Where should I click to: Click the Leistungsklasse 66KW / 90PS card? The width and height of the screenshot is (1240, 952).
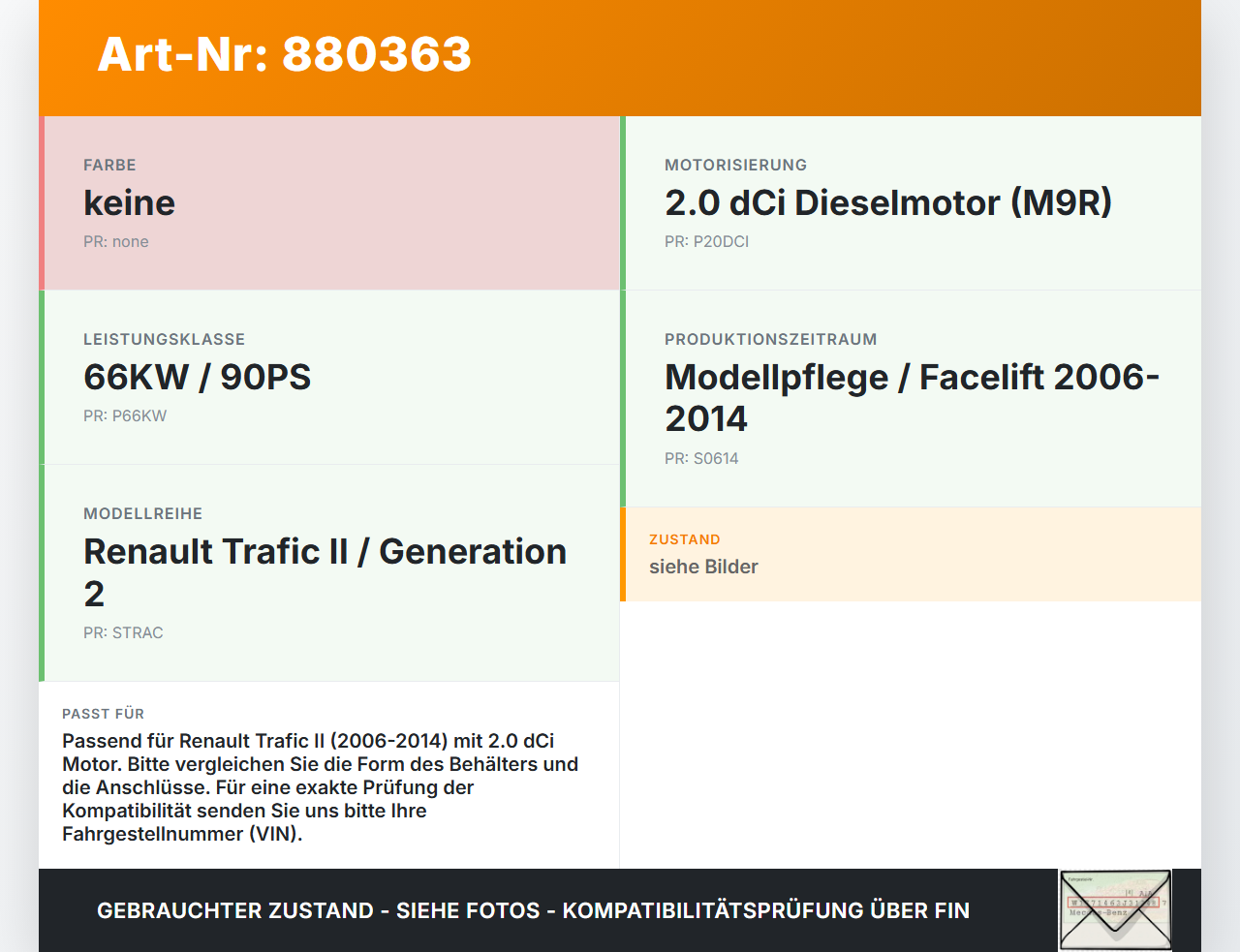[329, 378]
